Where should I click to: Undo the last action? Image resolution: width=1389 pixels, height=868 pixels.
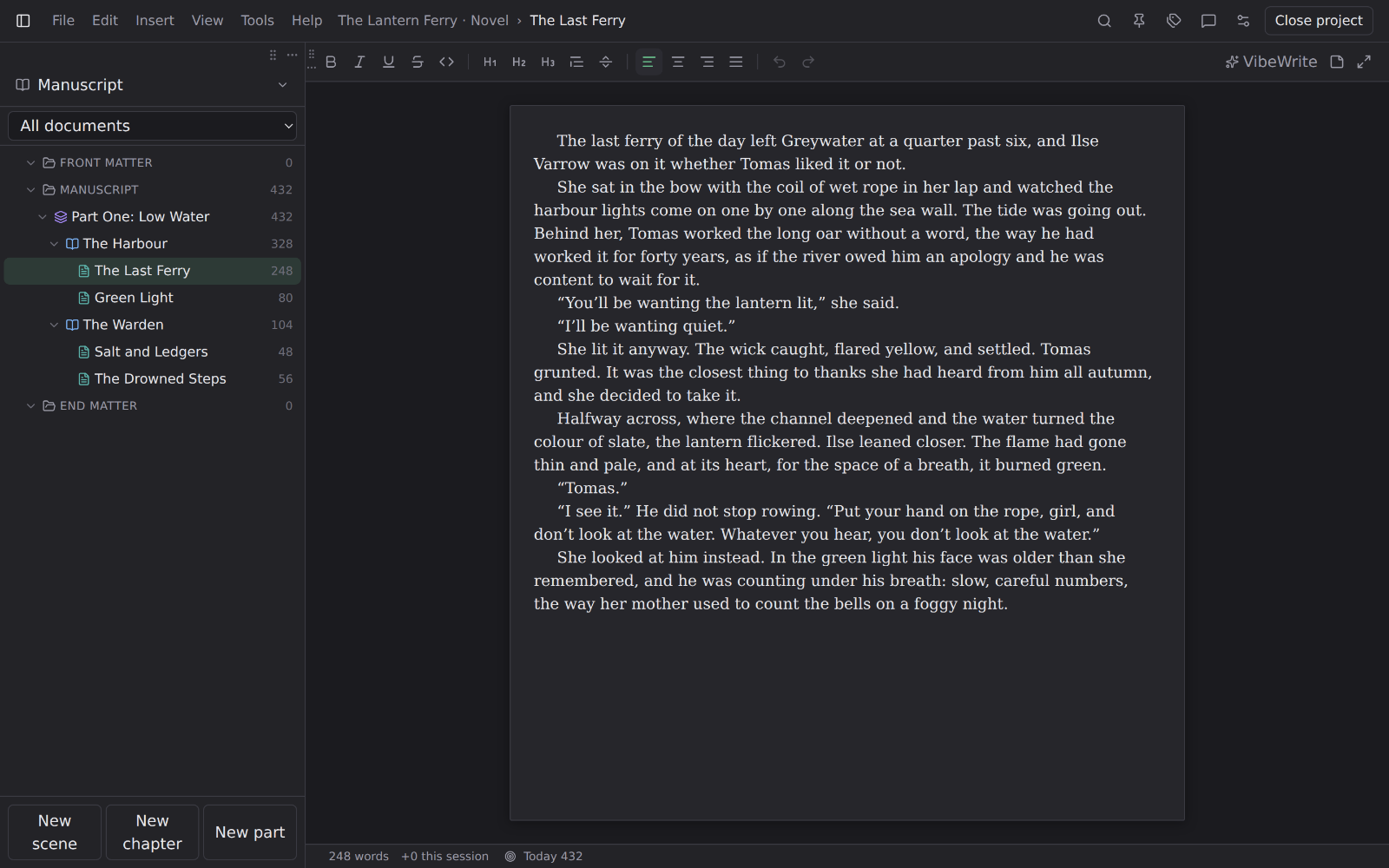(780, 62)
